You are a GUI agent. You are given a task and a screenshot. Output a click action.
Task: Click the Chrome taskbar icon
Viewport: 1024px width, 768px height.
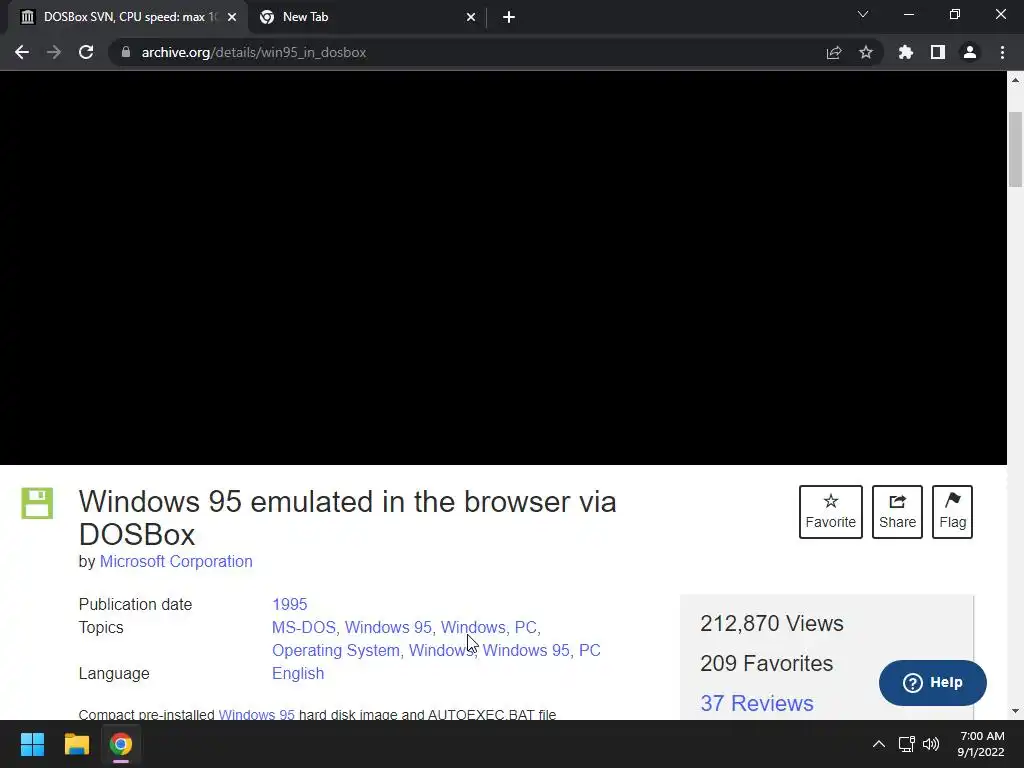(121, 744)
